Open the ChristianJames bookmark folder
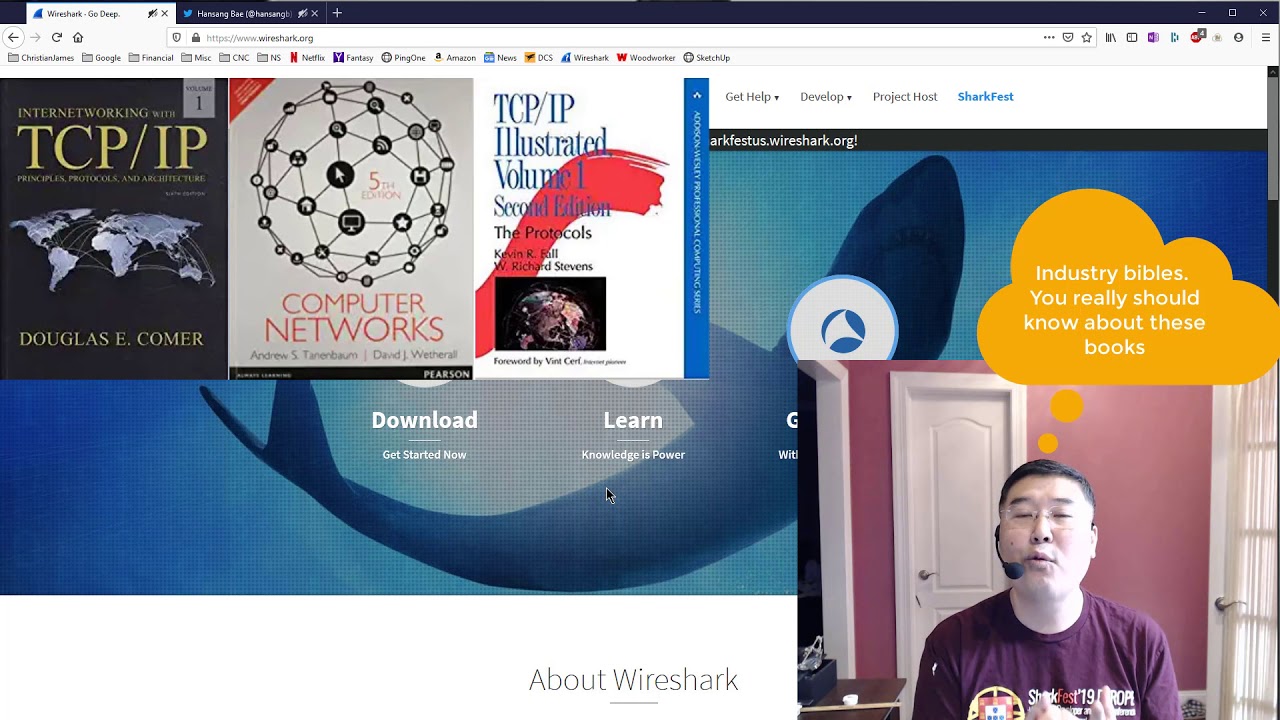The image size is (1280, 720). [41, 58]
